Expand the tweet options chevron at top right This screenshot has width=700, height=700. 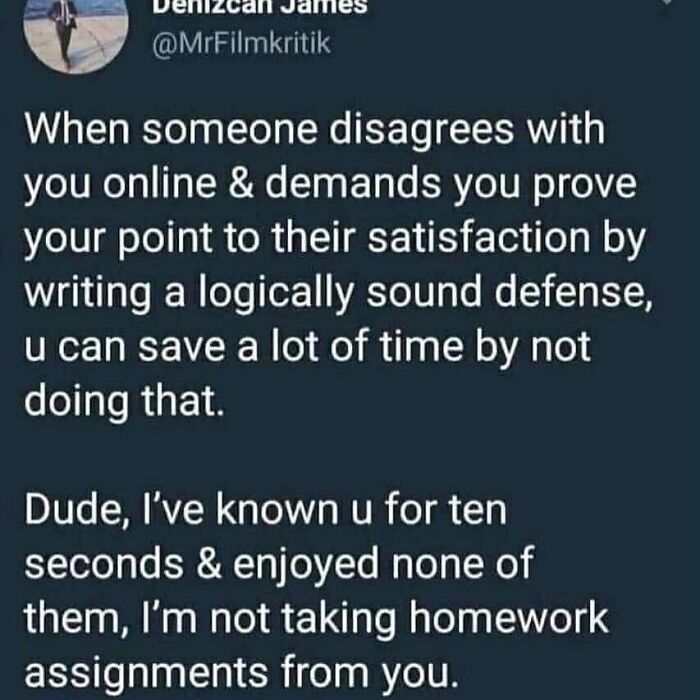[x=667, y=2]
